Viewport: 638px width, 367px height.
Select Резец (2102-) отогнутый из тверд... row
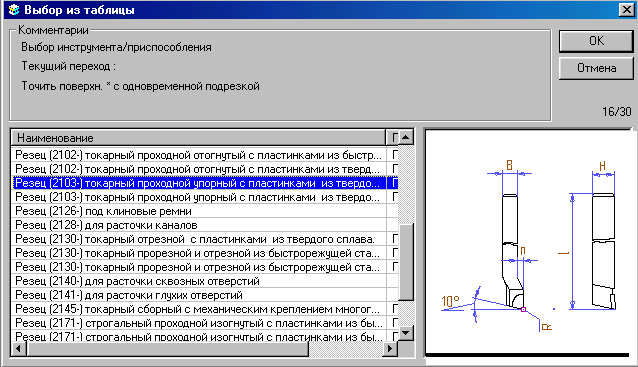click(205, 169)
